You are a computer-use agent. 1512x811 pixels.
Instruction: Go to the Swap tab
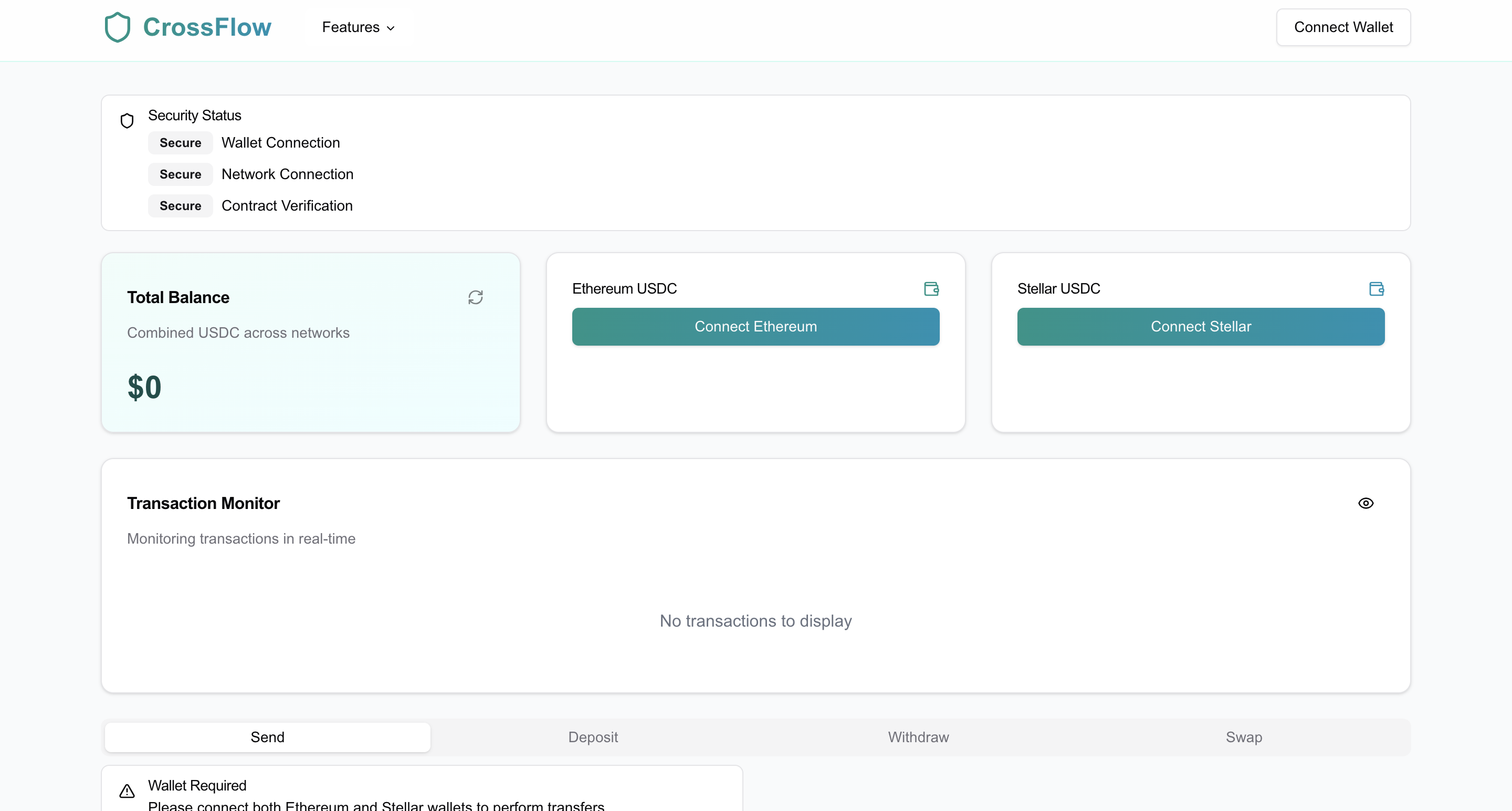(x=1243, y=737)
